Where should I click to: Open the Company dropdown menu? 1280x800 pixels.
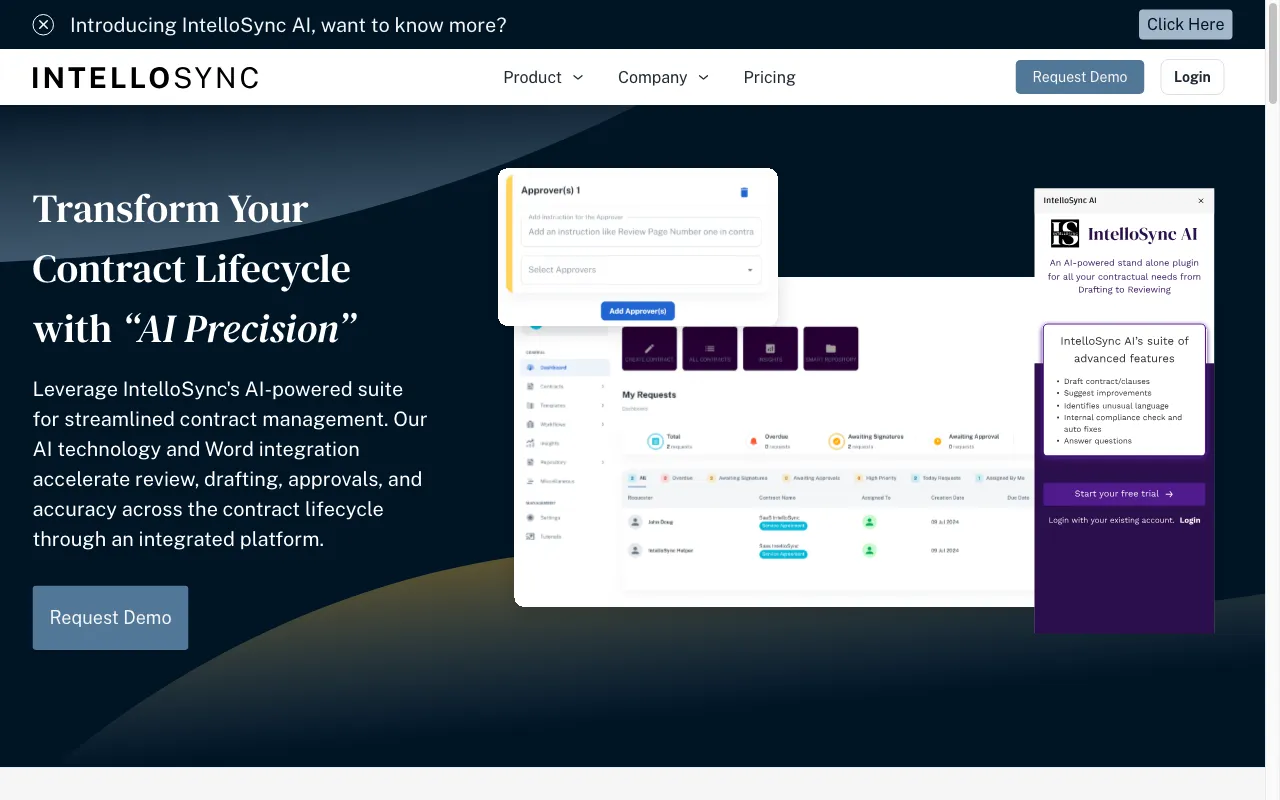(x=663, y=77)
